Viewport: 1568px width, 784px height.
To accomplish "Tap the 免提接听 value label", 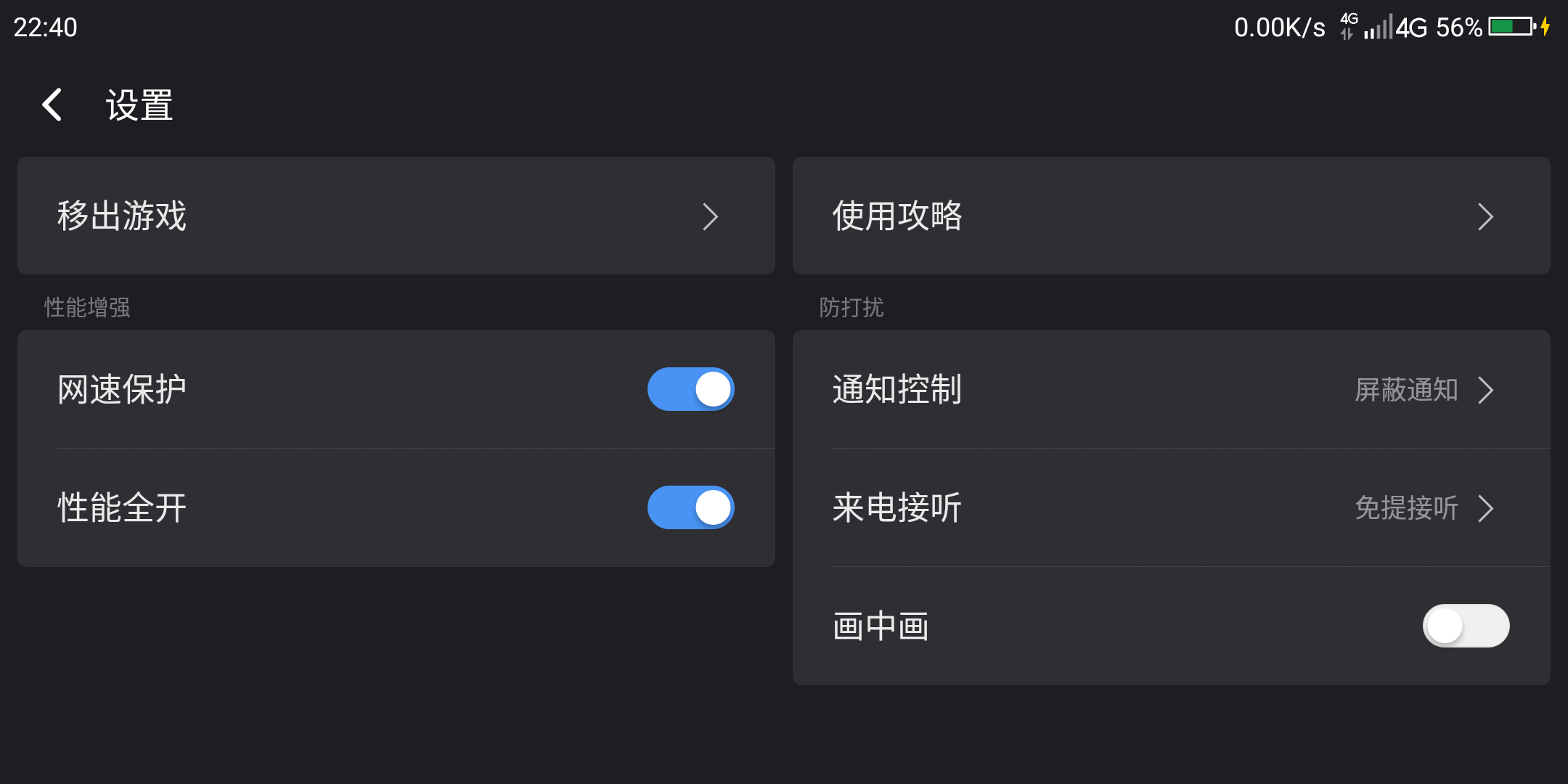I will tap(1405, 508).
